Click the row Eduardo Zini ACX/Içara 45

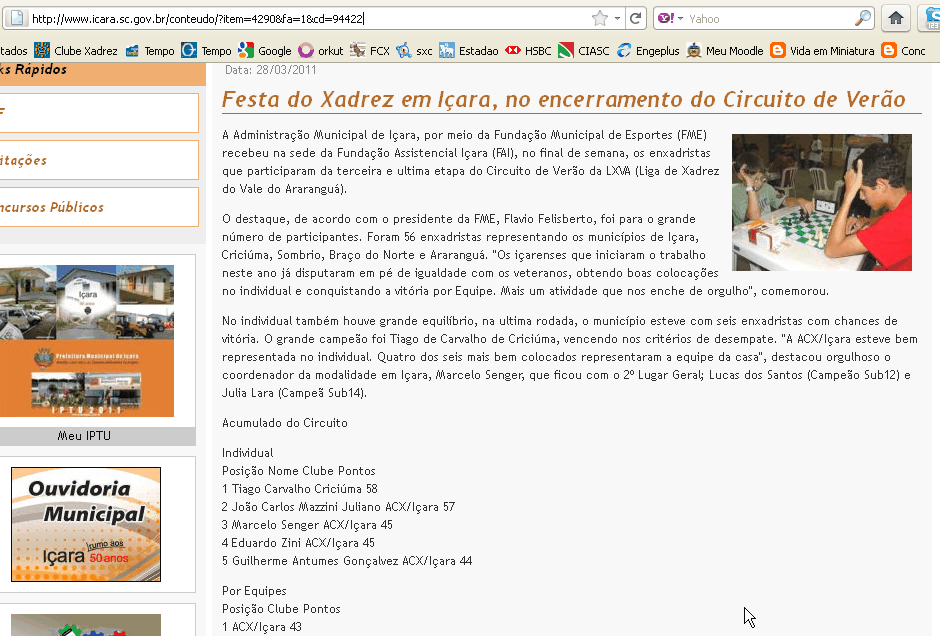pos(299,542)
